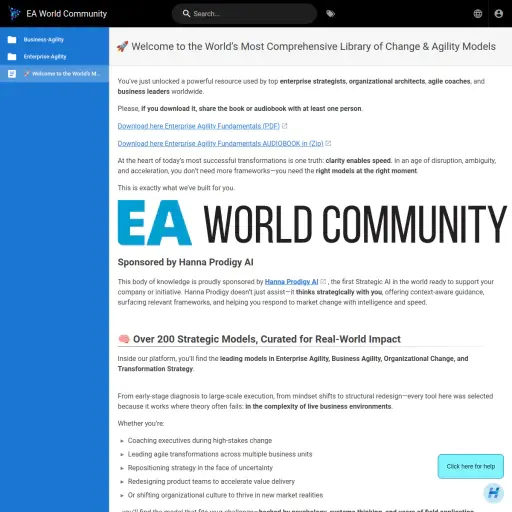
Task: Click the Enterprise Agility folder icon
Action: [12, 57]
